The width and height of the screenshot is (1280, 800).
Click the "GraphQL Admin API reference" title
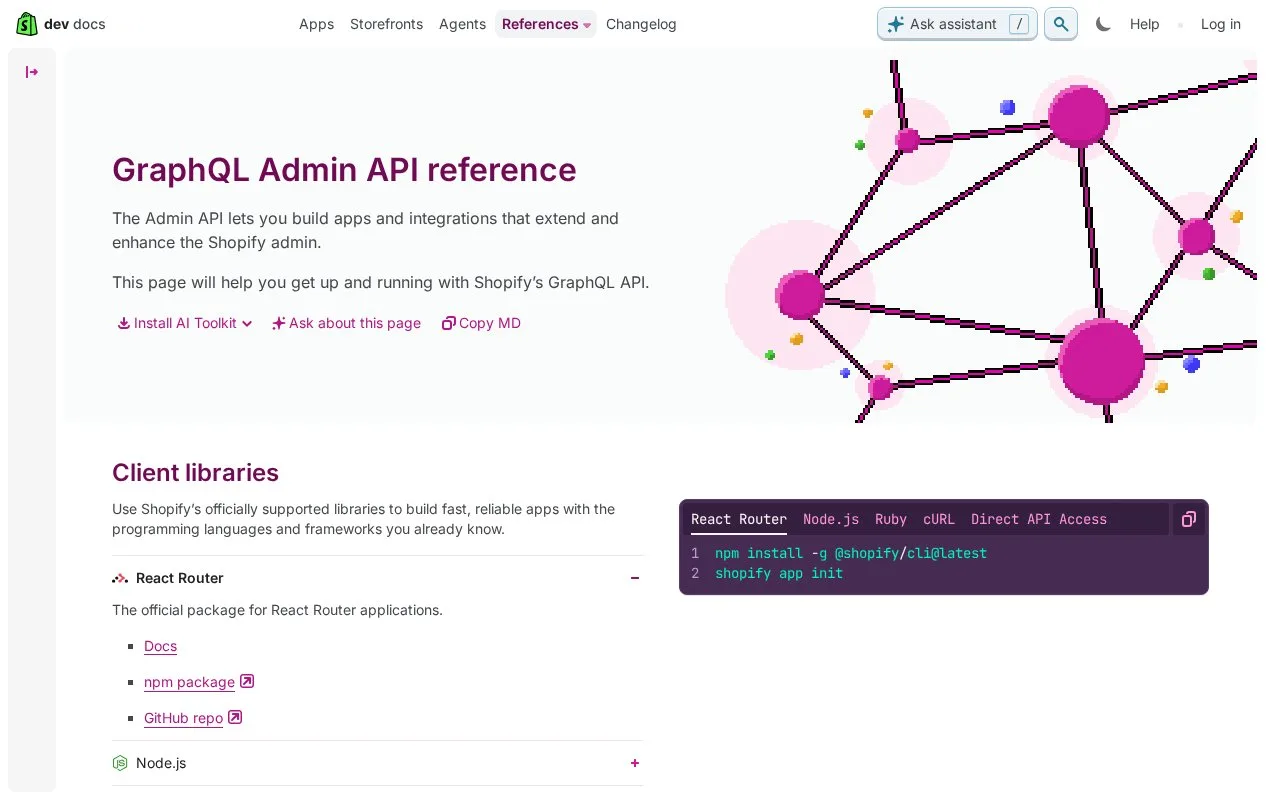[x=344, y=169]
